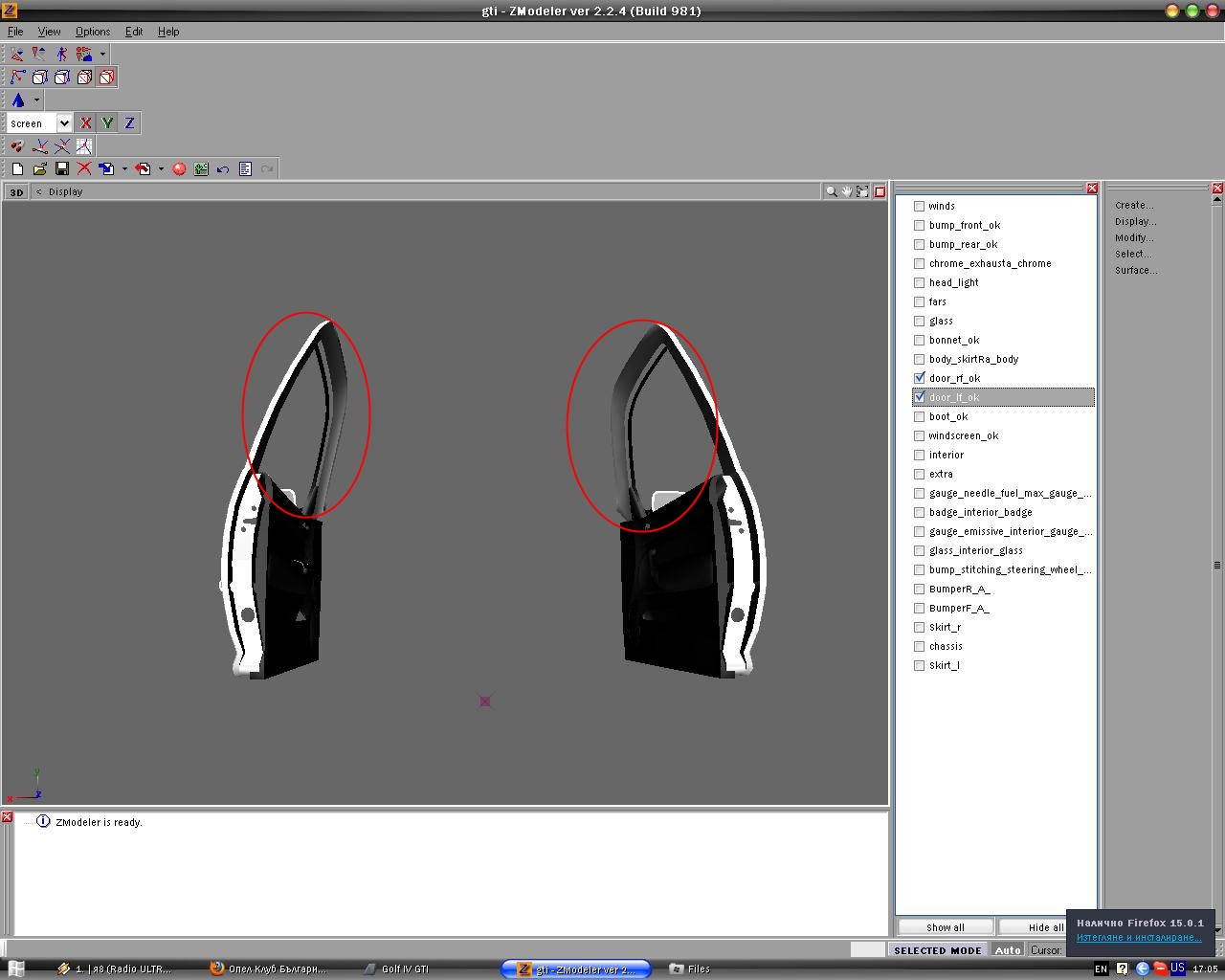Click the blue Undo arrow icon

223,168
